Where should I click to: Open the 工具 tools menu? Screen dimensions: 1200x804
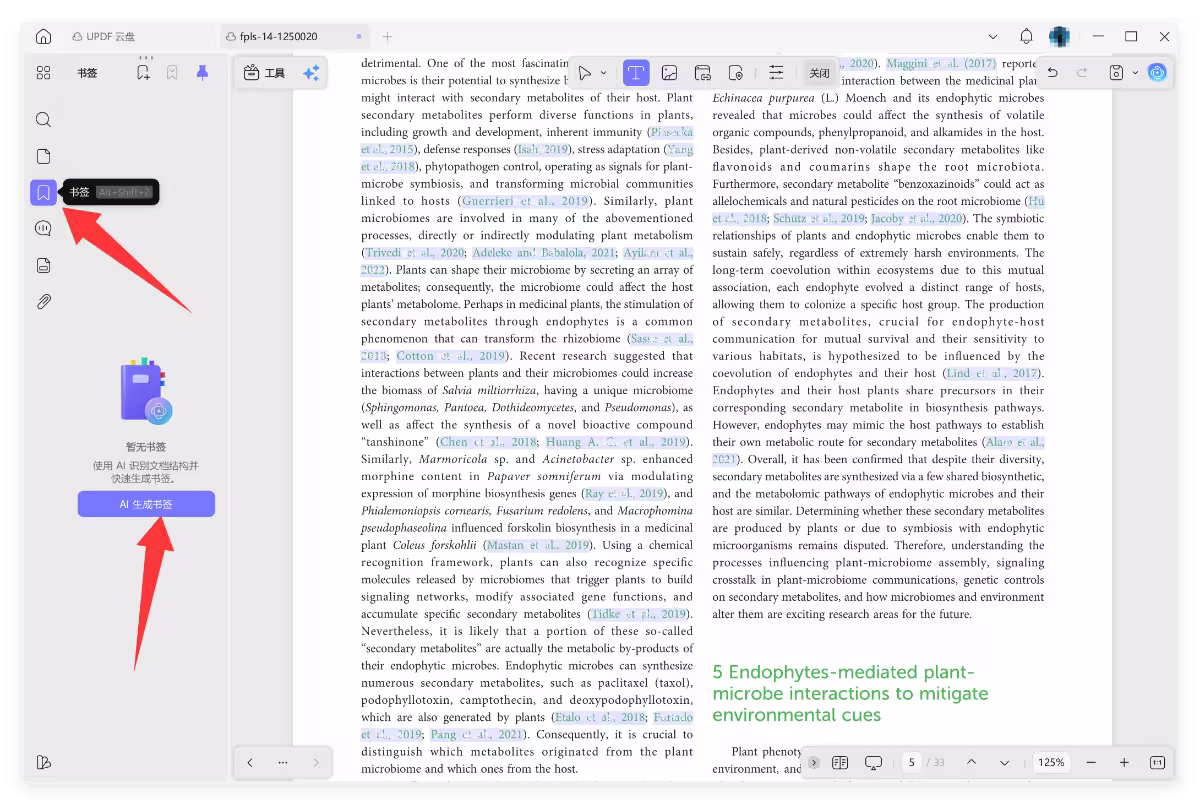click(x=265, y=73)
